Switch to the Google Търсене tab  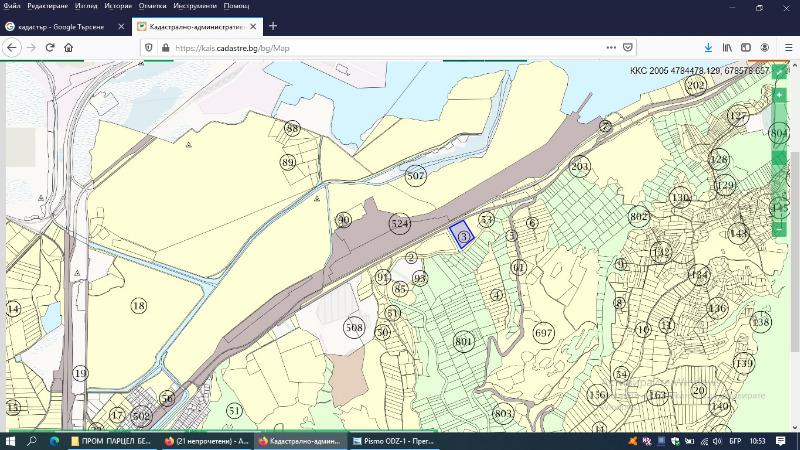(x=60, y=26)
